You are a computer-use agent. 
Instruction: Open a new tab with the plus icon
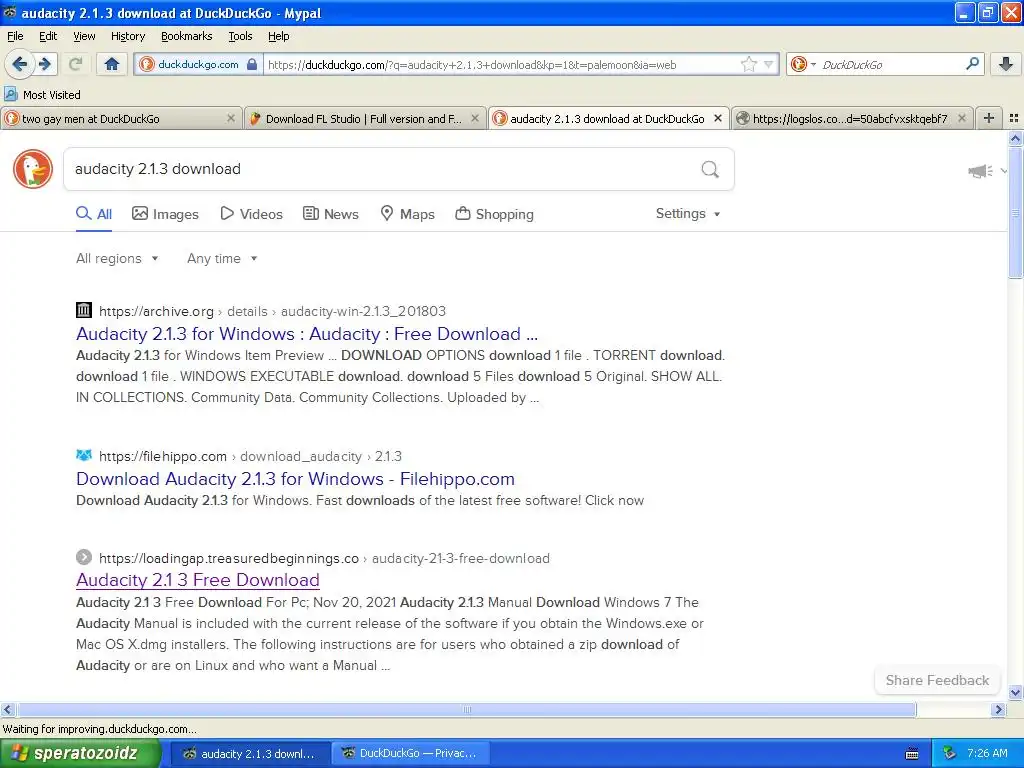point(989,118)
